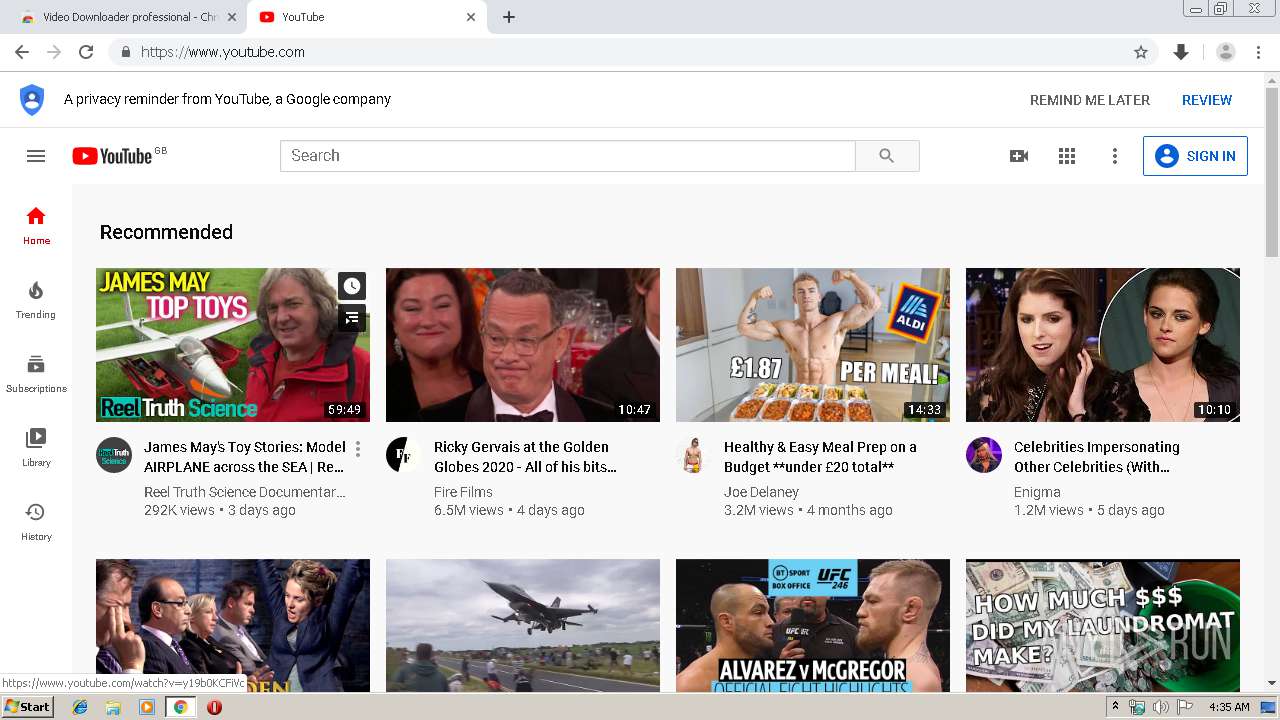The width and height of the screenshot is (1280, 720).
Task: Click Fire Films channel name
Action: [x=463, y=492]
